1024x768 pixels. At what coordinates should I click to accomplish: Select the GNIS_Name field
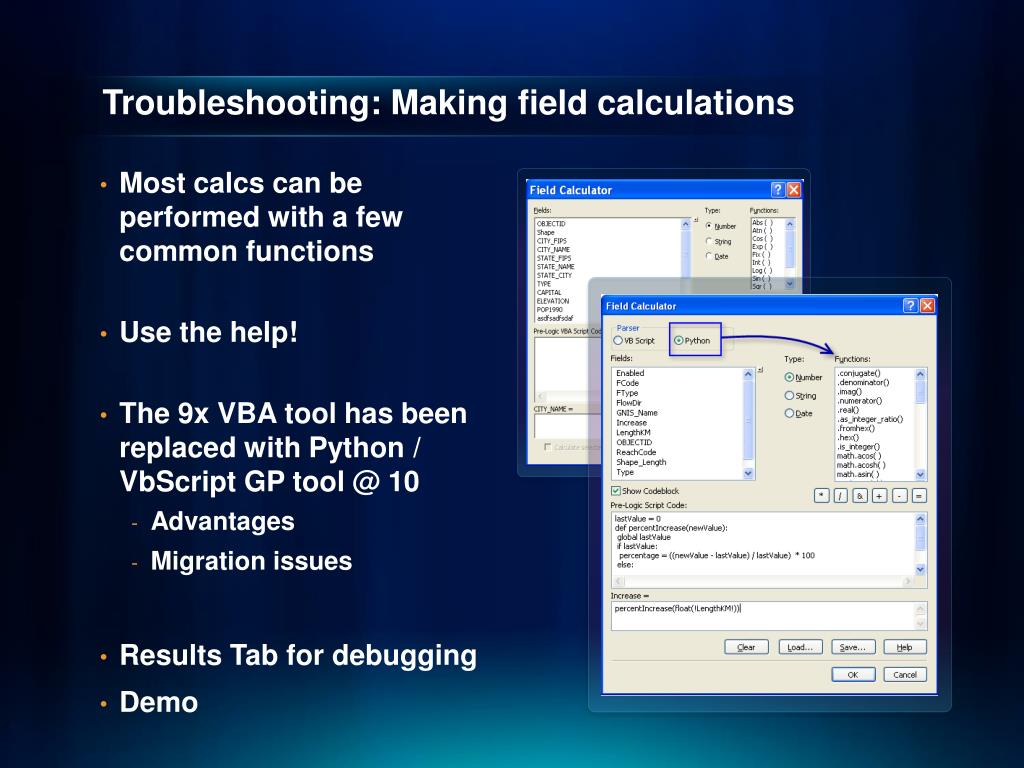click(x=637, y=413)
